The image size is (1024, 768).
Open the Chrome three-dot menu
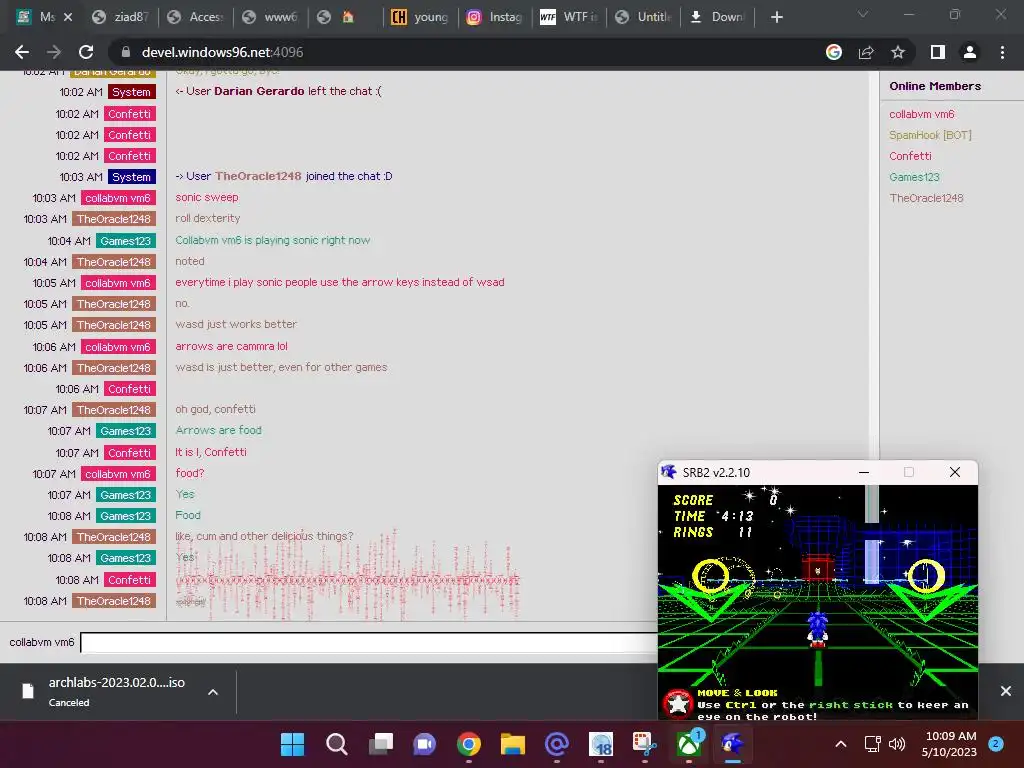click(x=1002, y=52)
